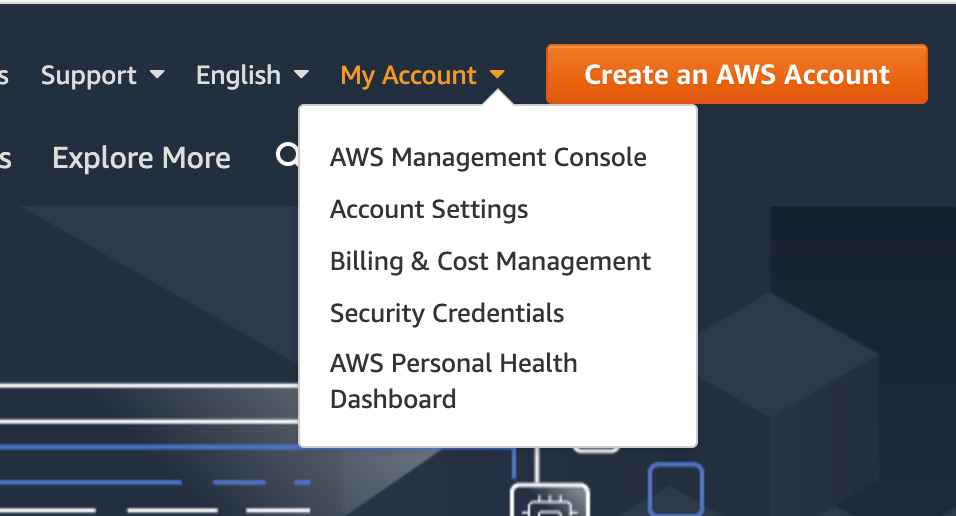Click the search magnifier icon
The image size is (956, 516).
pos(287,155)
